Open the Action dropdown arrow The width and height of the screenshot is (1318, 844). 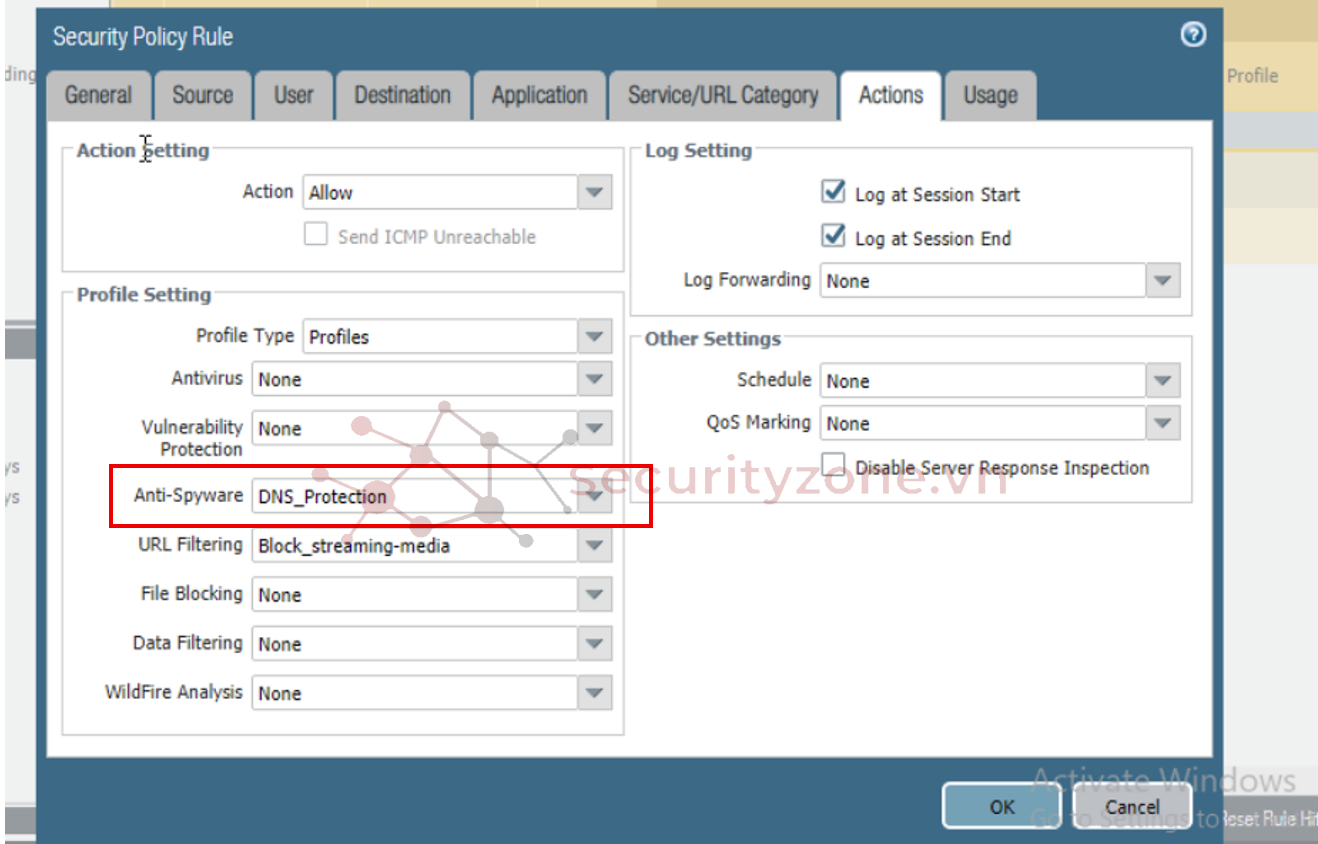click(x=595, y=192)
